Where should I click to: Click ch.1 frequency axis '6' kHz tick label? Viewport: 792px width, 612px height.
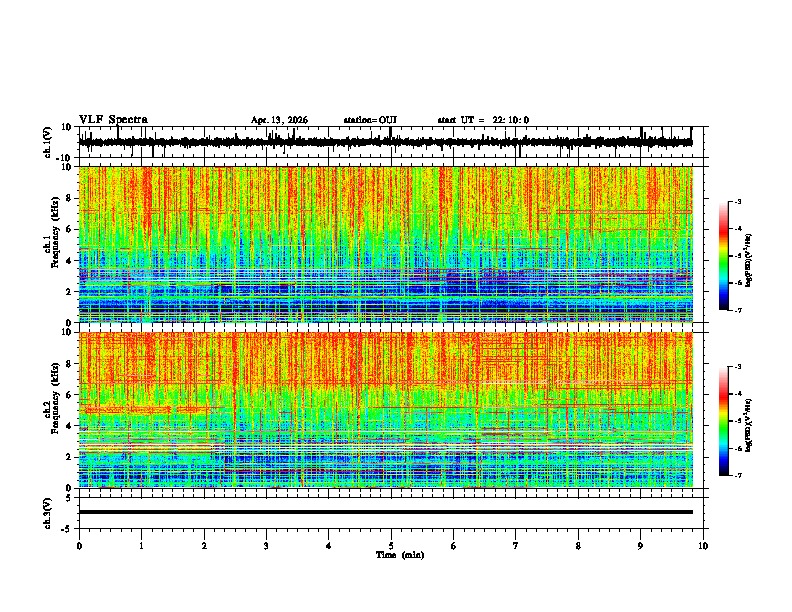coord(69,229)
